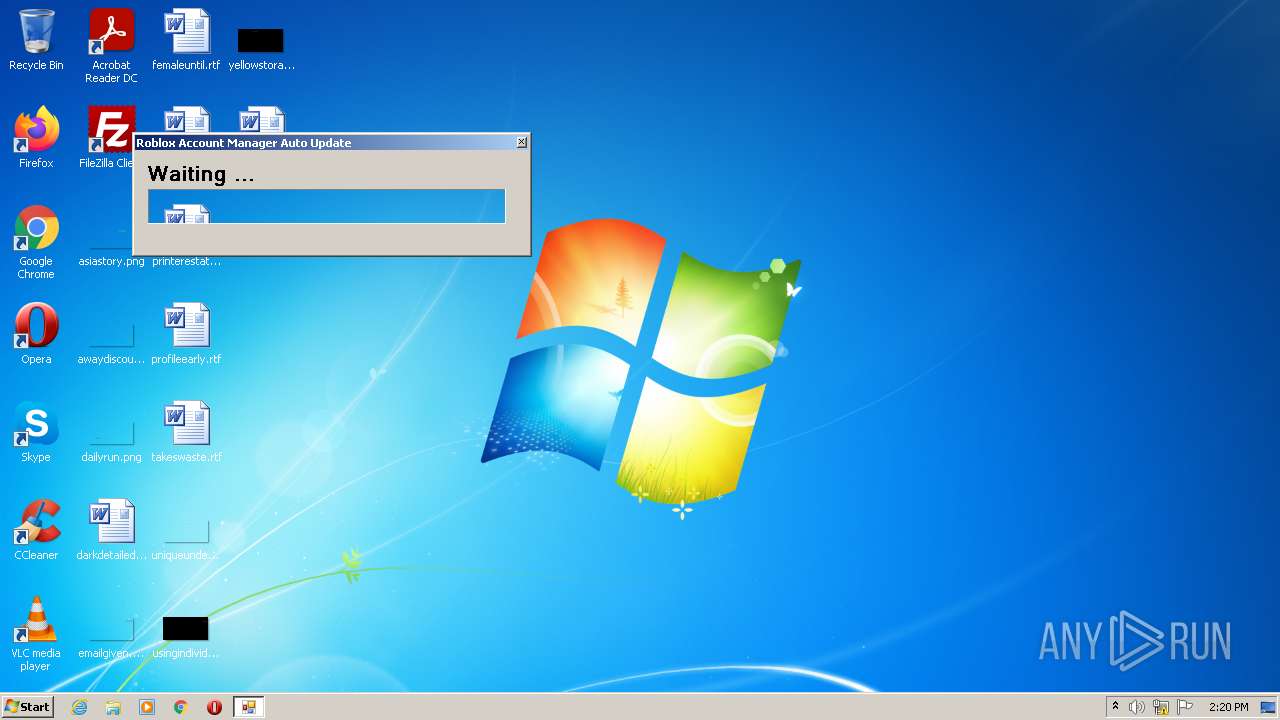Launch Firefox desktop shortcut
The height and width of the screenshot is (720, 1280).
pos(36,138)
